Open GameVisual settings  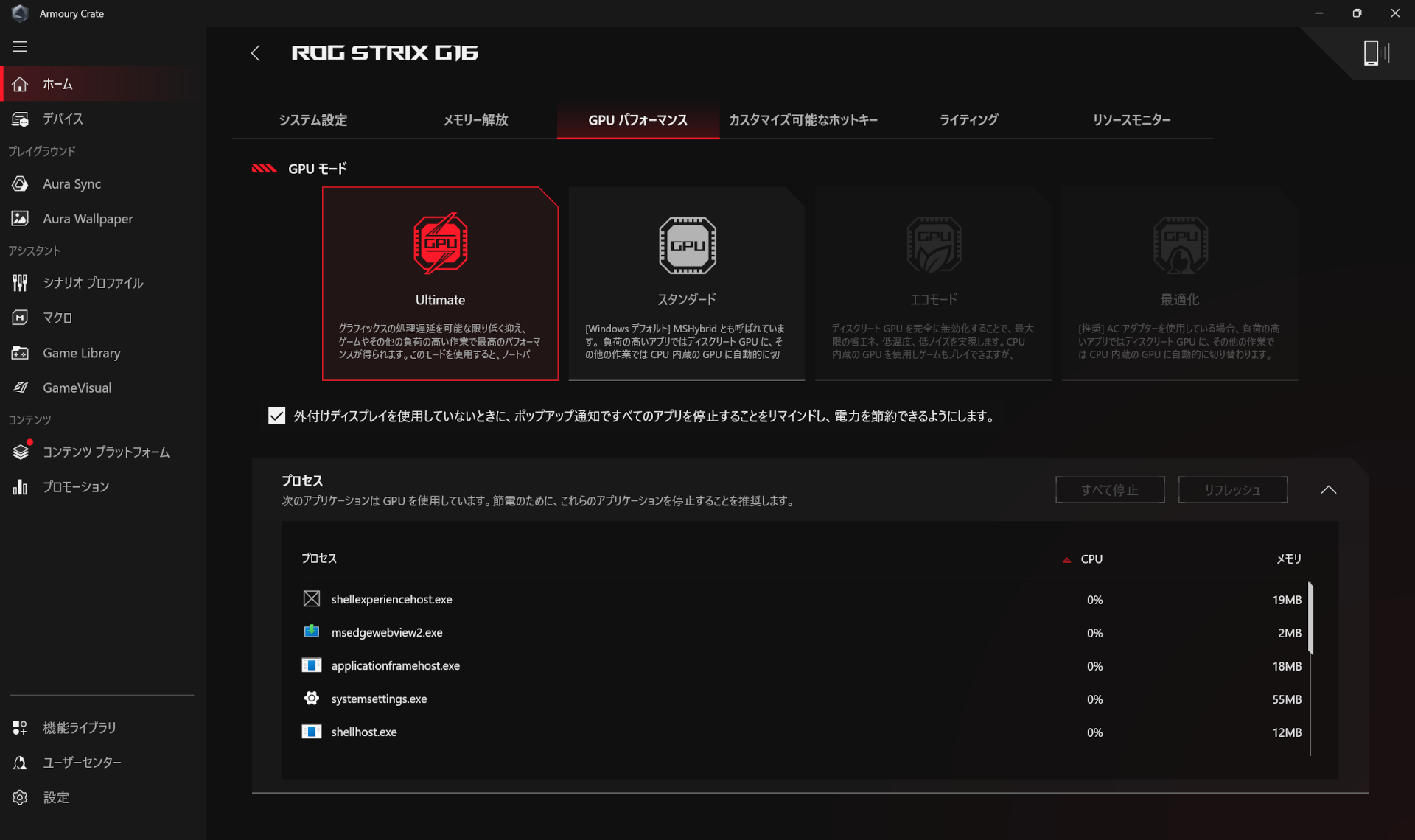[x=76, y=388]
